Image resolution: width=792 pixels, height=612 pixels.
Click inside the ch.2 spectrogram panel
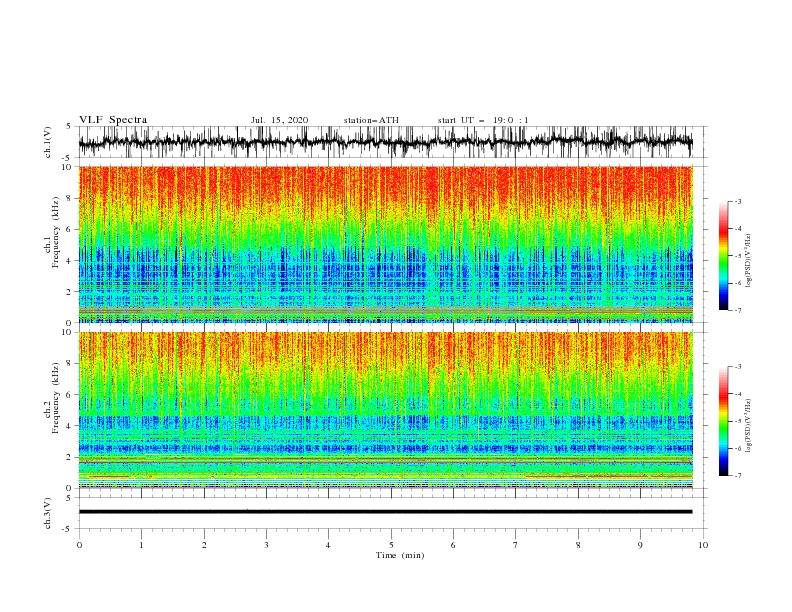point(385,410)
